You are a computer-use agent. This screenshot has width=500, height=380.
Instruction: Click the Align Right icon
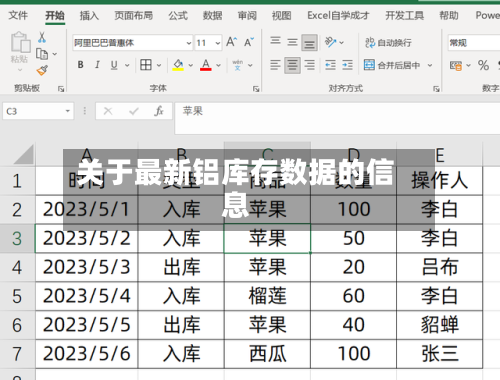pos(309,65)
